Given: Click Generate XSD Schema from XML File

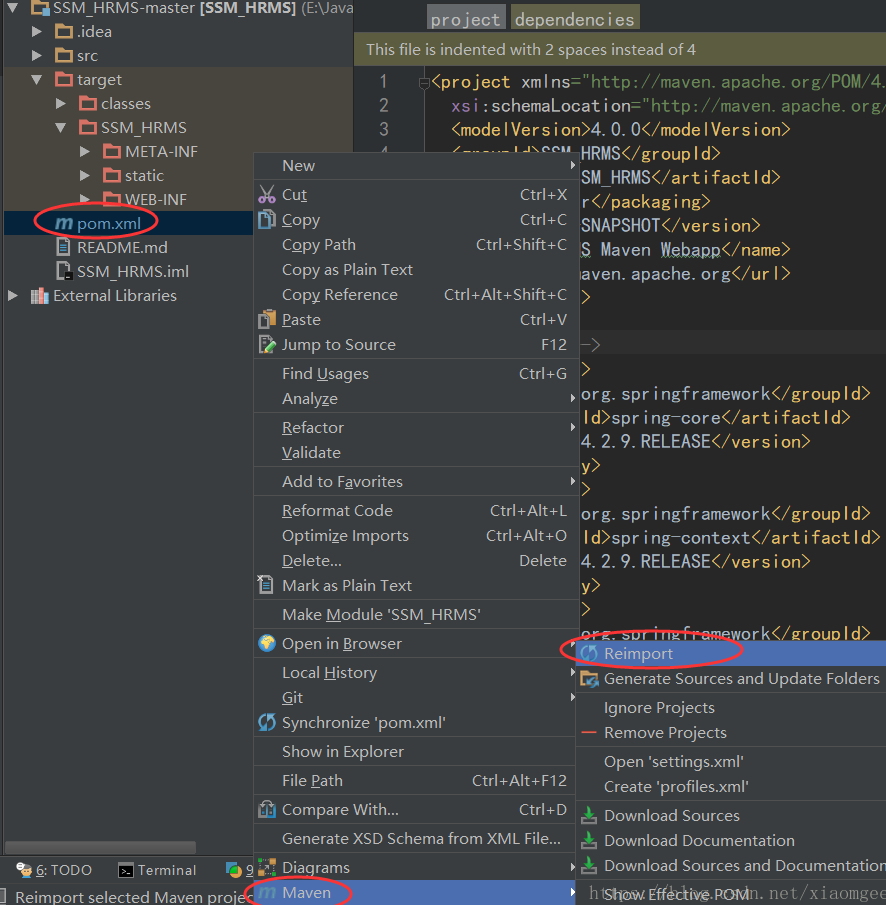Looking at the screenshot, I should [416, 838].
